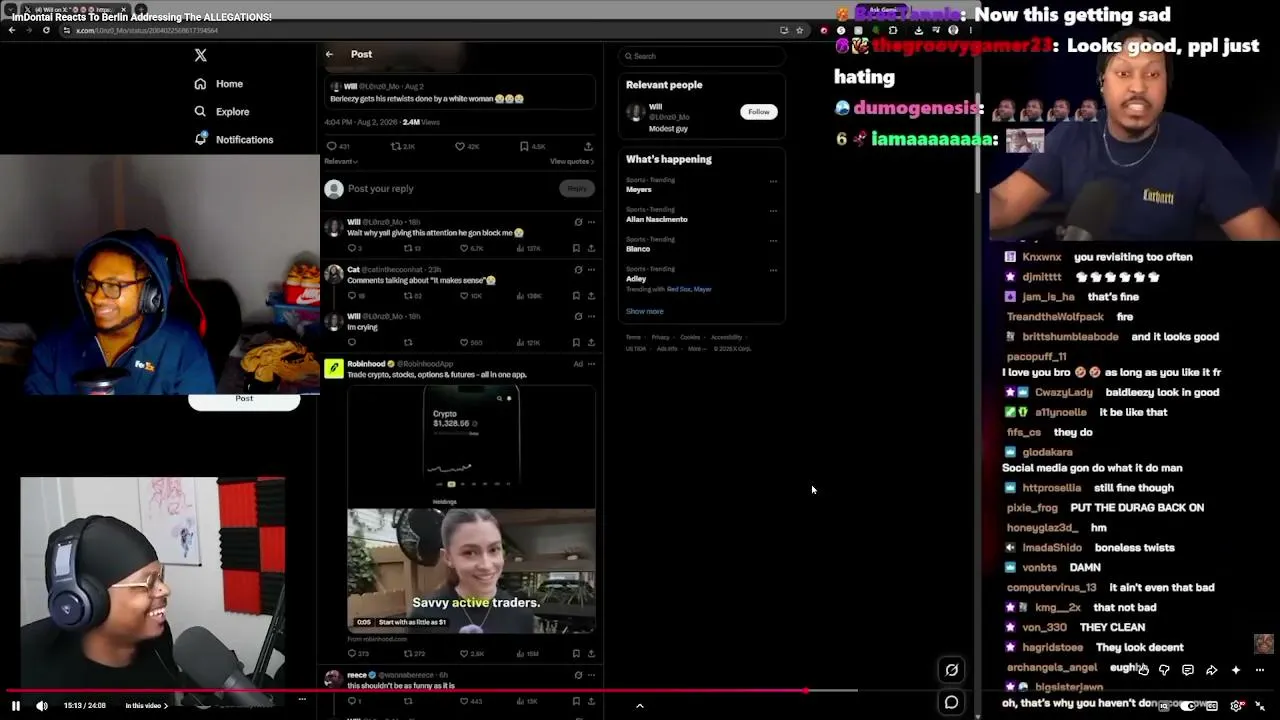
Task: Click Show more under What's happening
Action: point(644,311)
